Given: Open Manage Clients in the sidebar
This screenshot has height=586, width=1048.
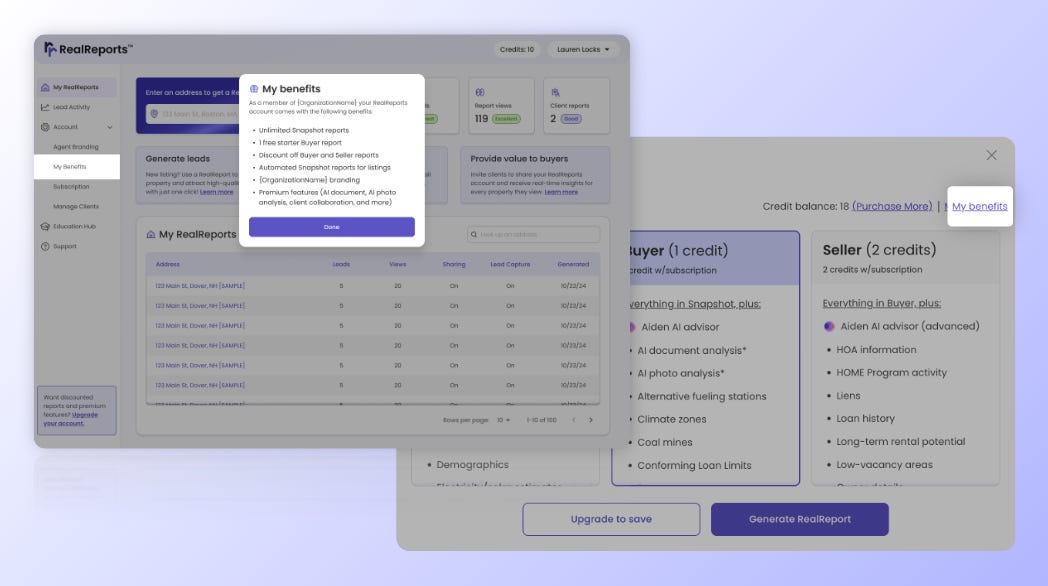Looking at the screenshot, I should click(x=76, y=206).
